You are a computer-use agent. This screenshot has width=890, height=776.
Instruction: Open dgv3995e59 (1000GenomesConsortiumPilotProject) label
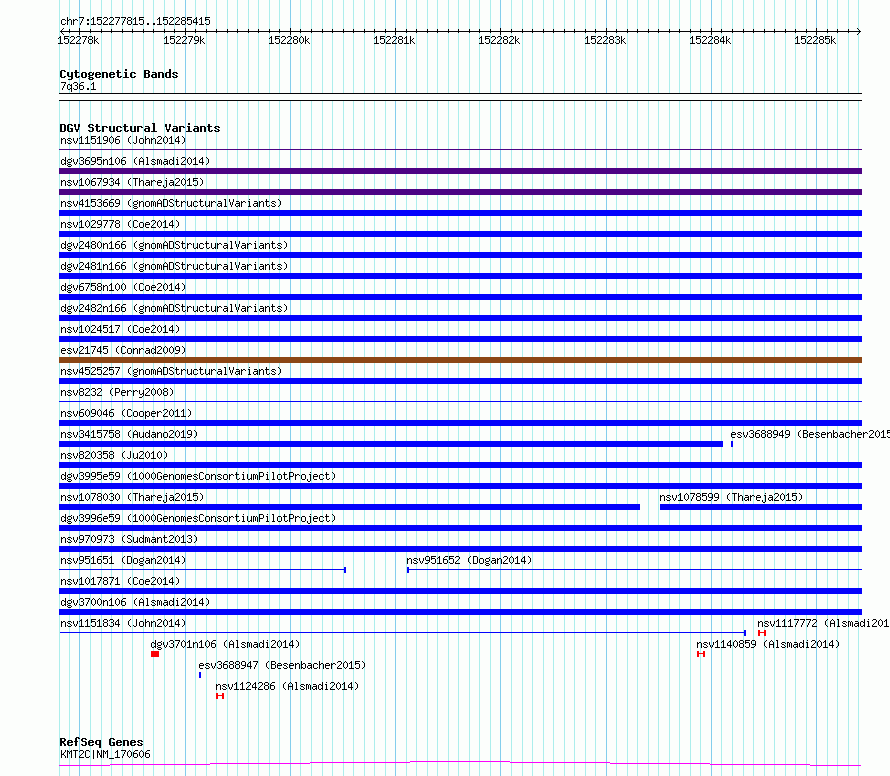(198, 476)
